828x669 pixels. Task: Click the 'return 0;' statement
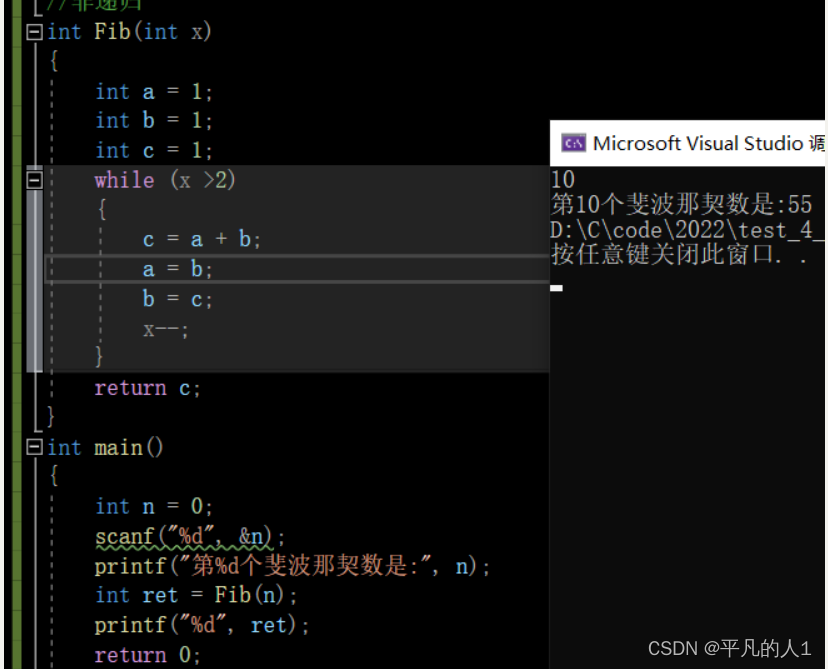(147, 655)
